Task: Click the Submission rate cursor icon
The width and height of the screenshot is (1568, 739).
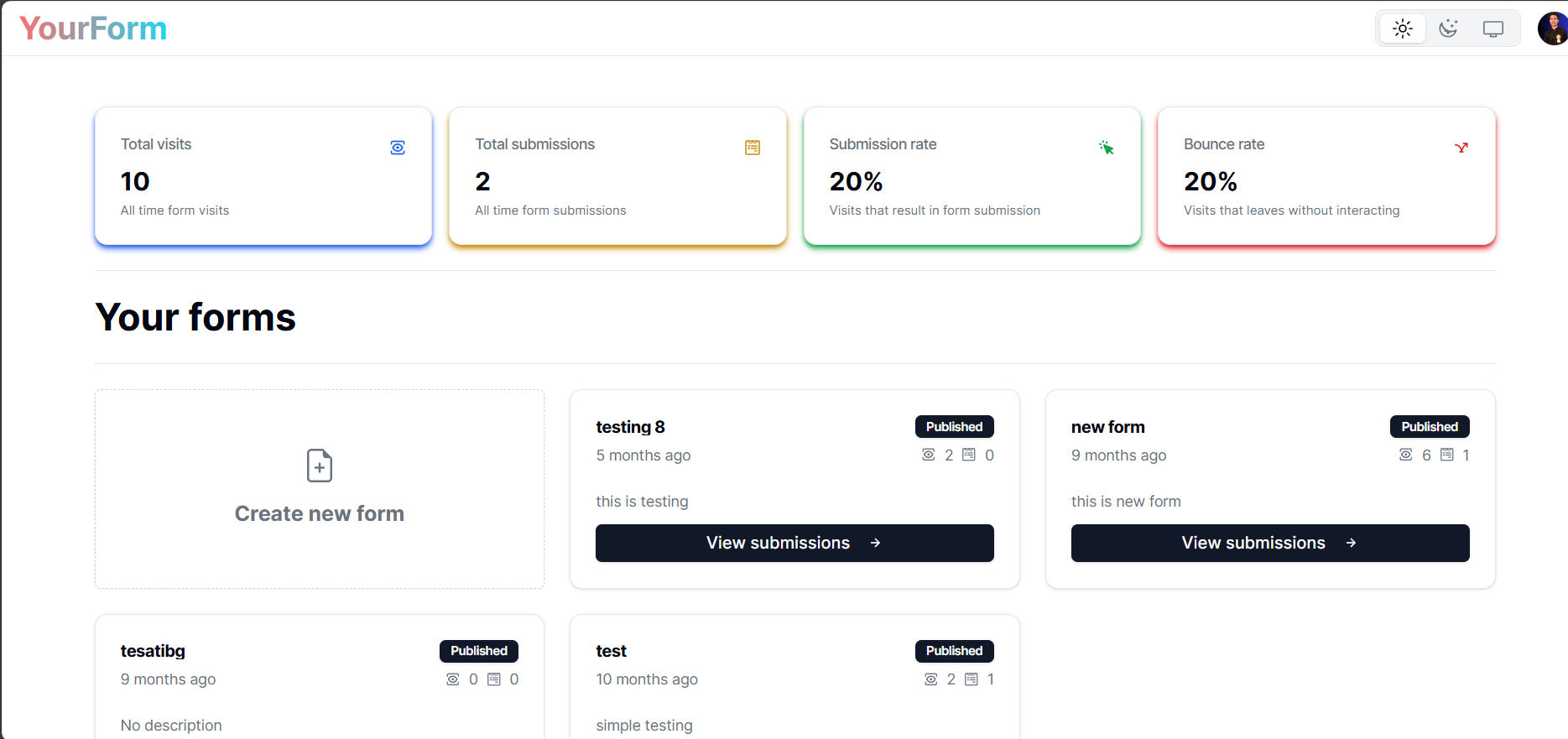Action: (1107, 148)
